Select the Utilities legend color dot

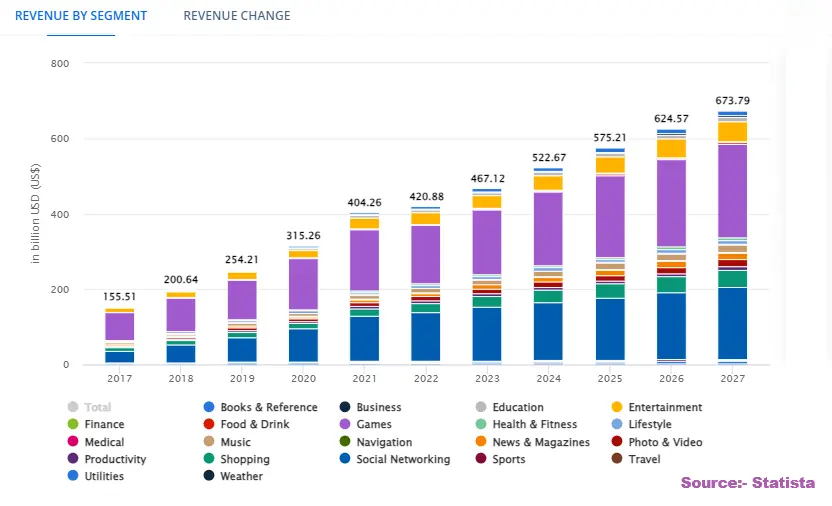tap(73, 476)
